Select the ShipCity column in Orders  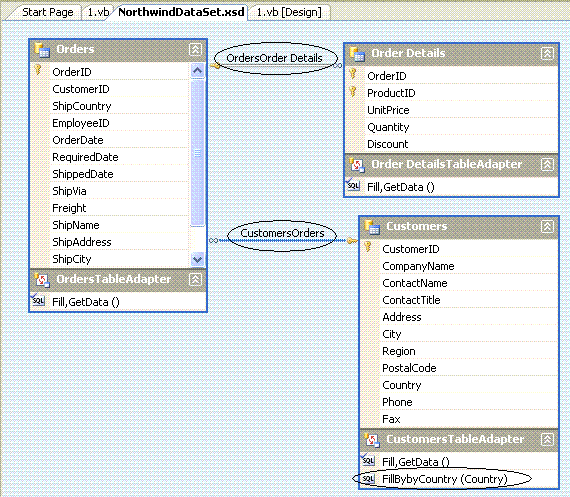click(x=72, y=259)
